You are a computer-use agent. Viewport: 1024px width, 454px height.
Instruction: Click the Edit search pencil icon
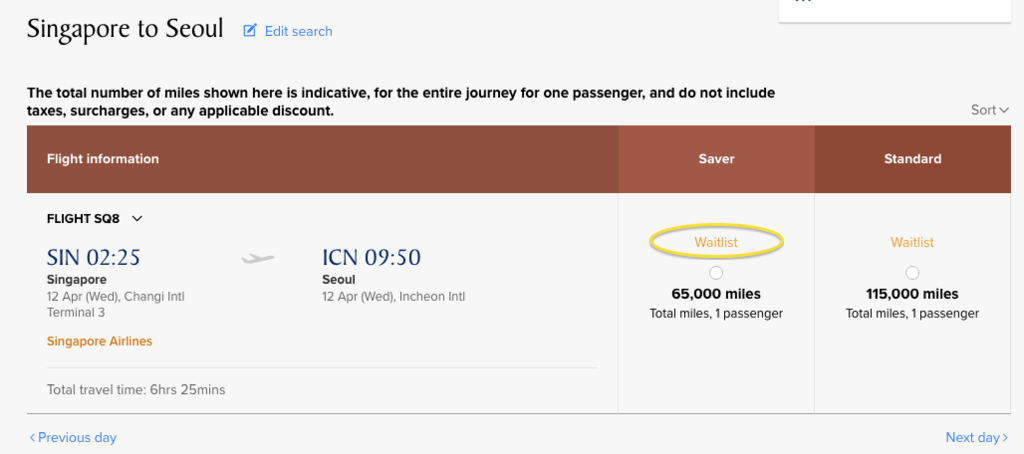[250, 31]
